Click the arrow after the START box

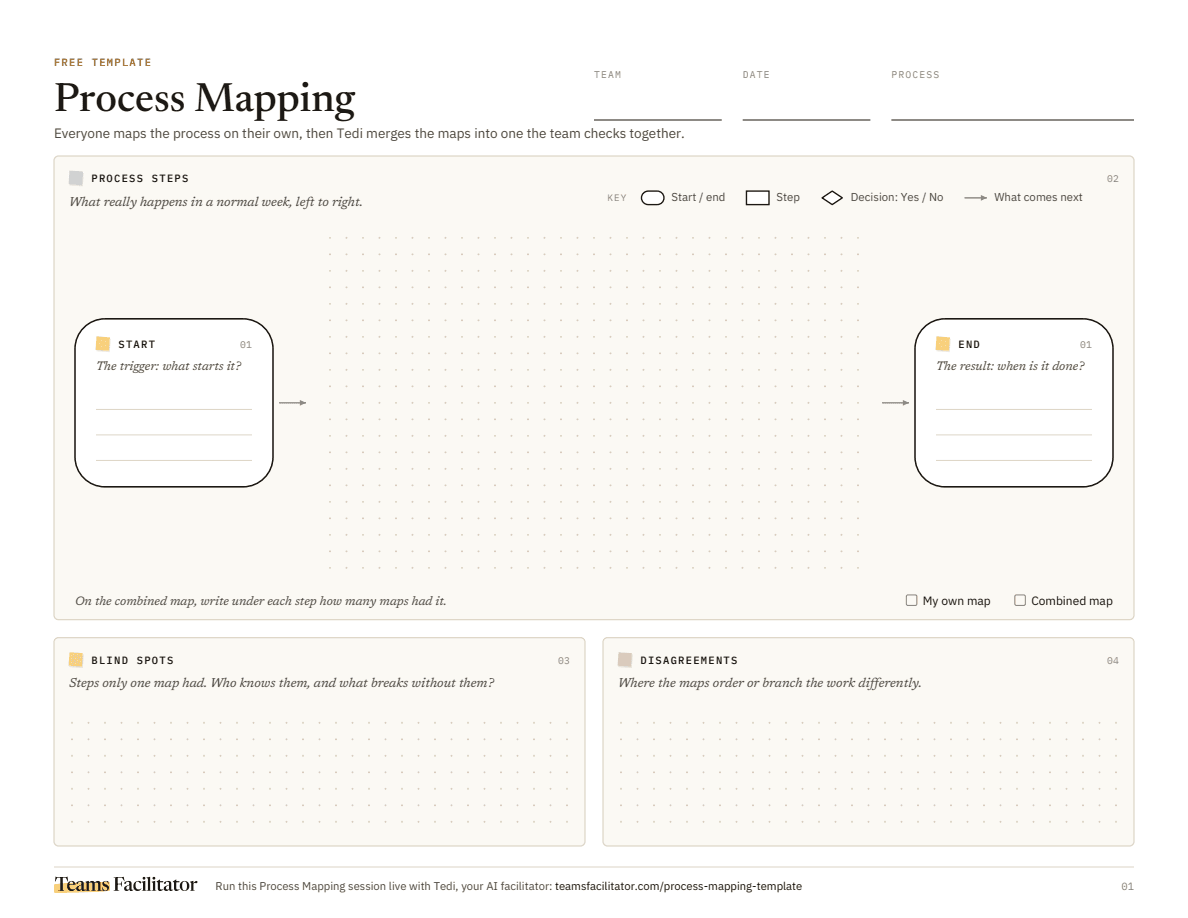coord(292,403)
